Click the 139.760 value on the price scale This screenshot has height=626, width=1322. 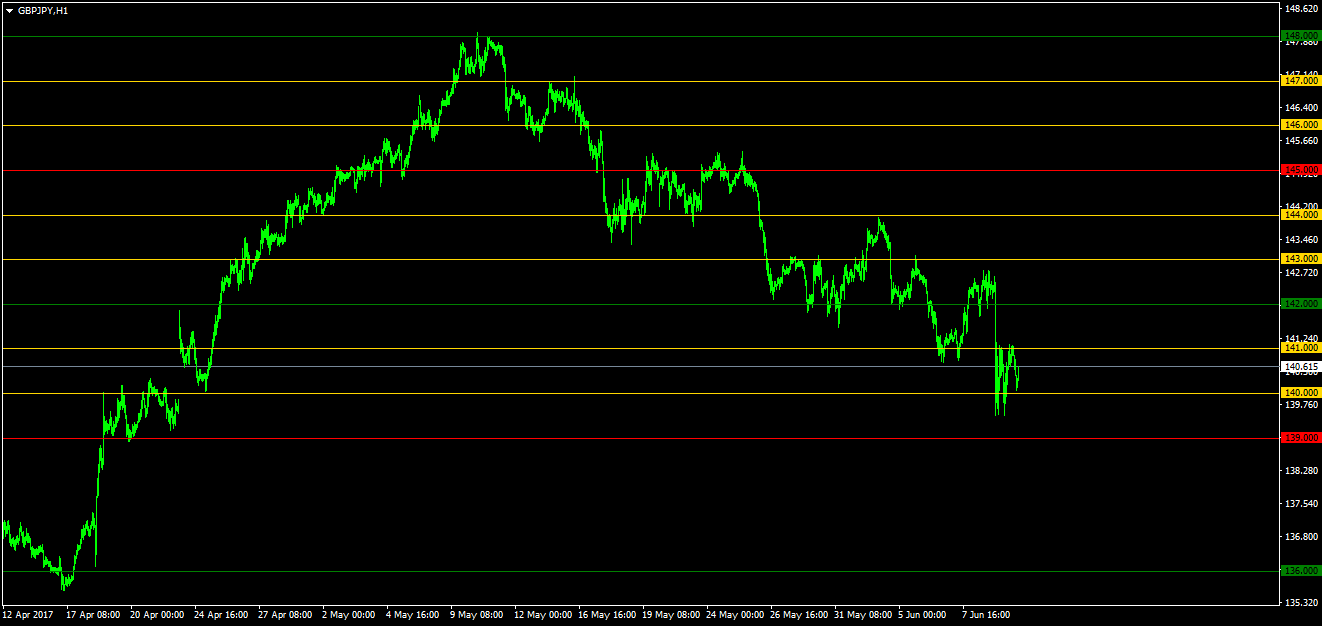tap(1301, 405)
